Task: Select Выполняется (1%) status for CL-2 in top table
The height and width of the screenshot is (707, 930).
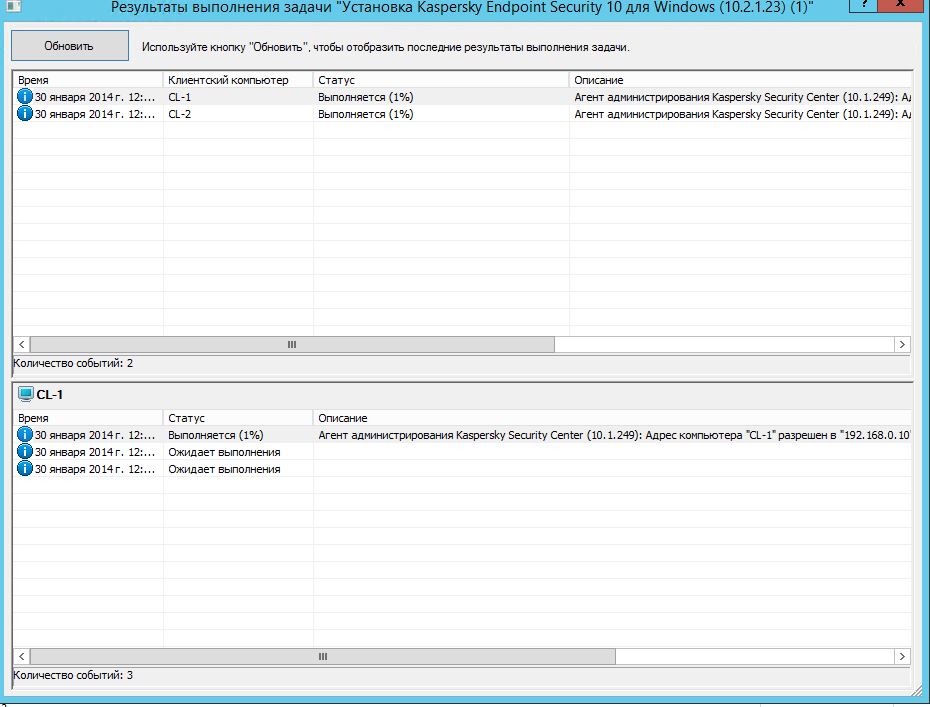Action: point(365,114)
